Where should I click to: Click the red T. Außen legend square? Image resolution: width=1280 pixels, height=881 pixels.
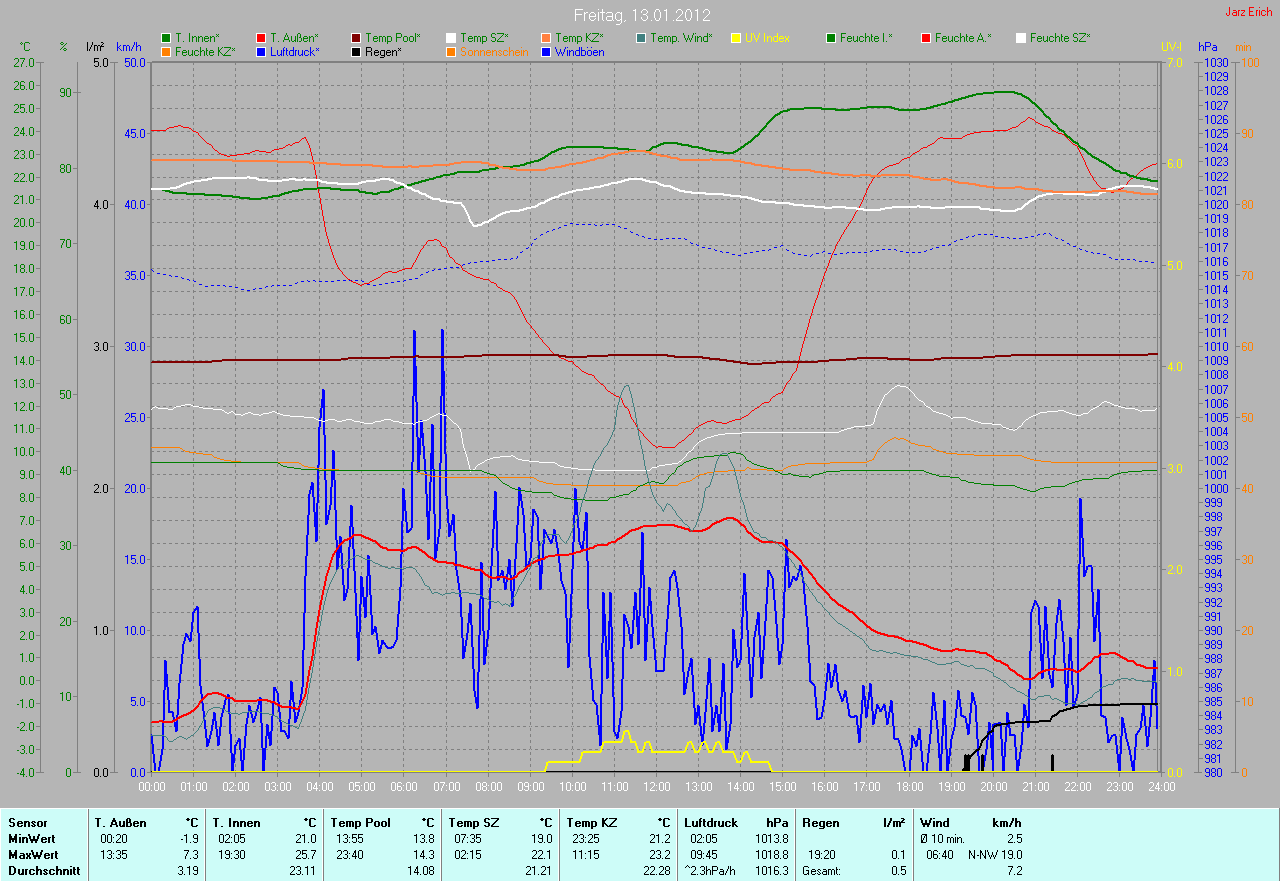[x=262, y=38]
